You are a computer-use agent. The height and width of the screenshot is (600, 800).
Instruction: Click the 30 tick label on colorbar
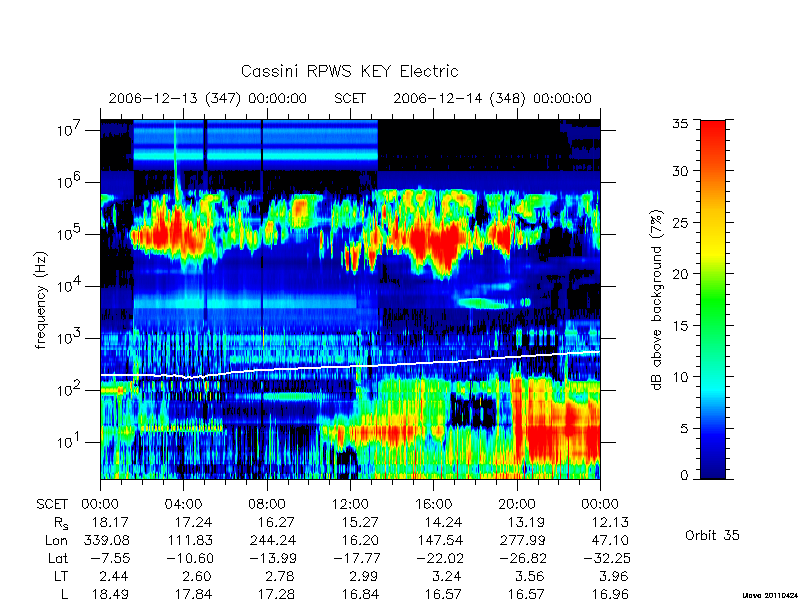(x=680, y=171)
